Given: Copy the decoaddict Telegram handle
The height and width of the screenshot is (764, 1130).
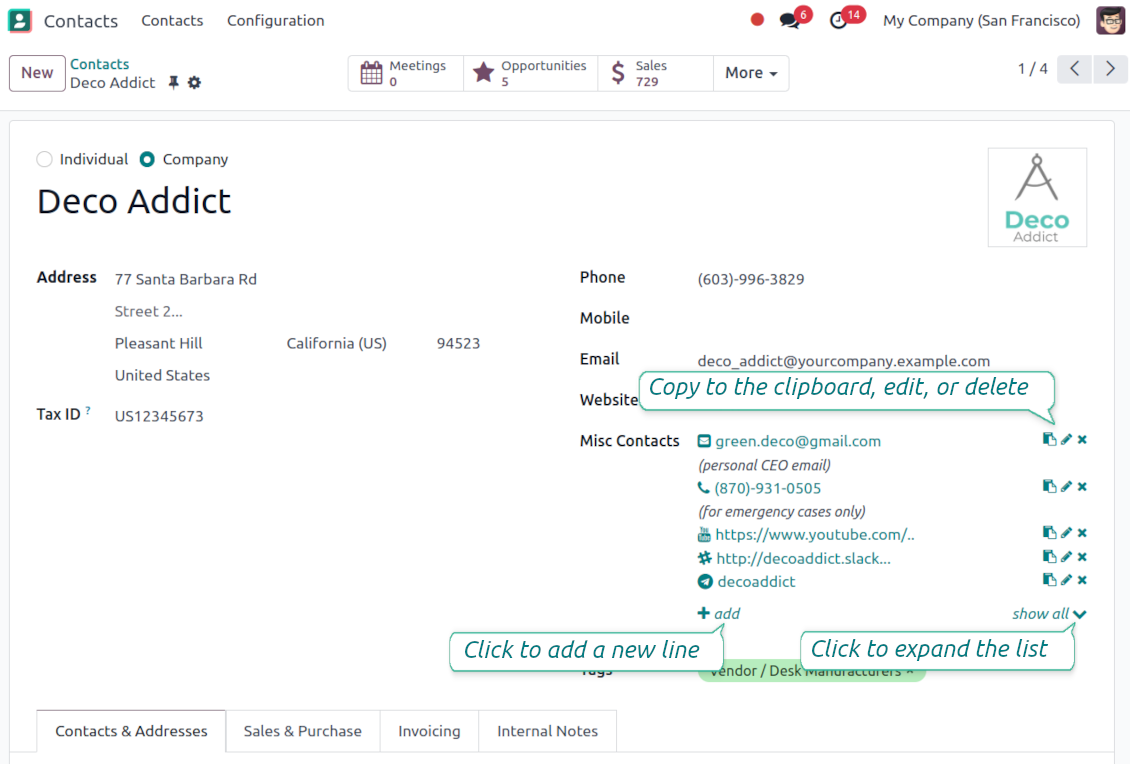Looking at the screenshot, I should [x=1049, y=579].
